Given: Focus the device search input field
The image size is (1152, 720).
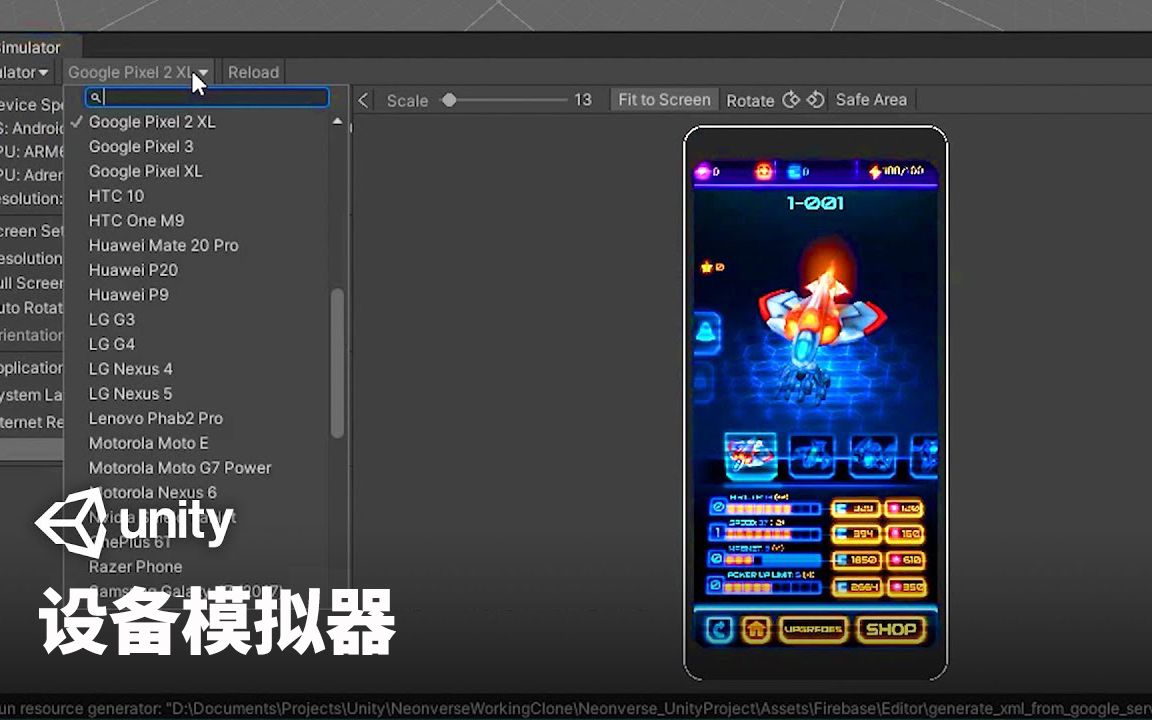Looking at the screenshot, I should click(x=207, y=97).
